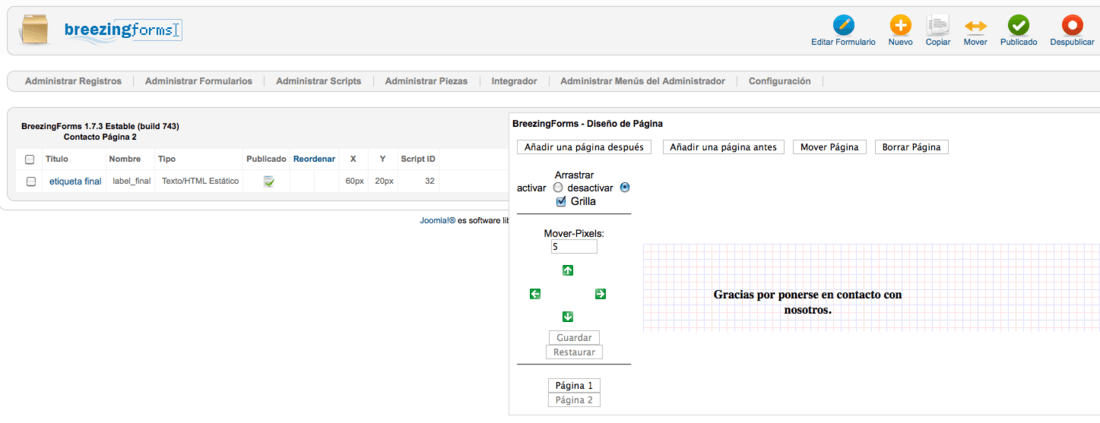Open the Integrador menu

click(x=514, y=81)
